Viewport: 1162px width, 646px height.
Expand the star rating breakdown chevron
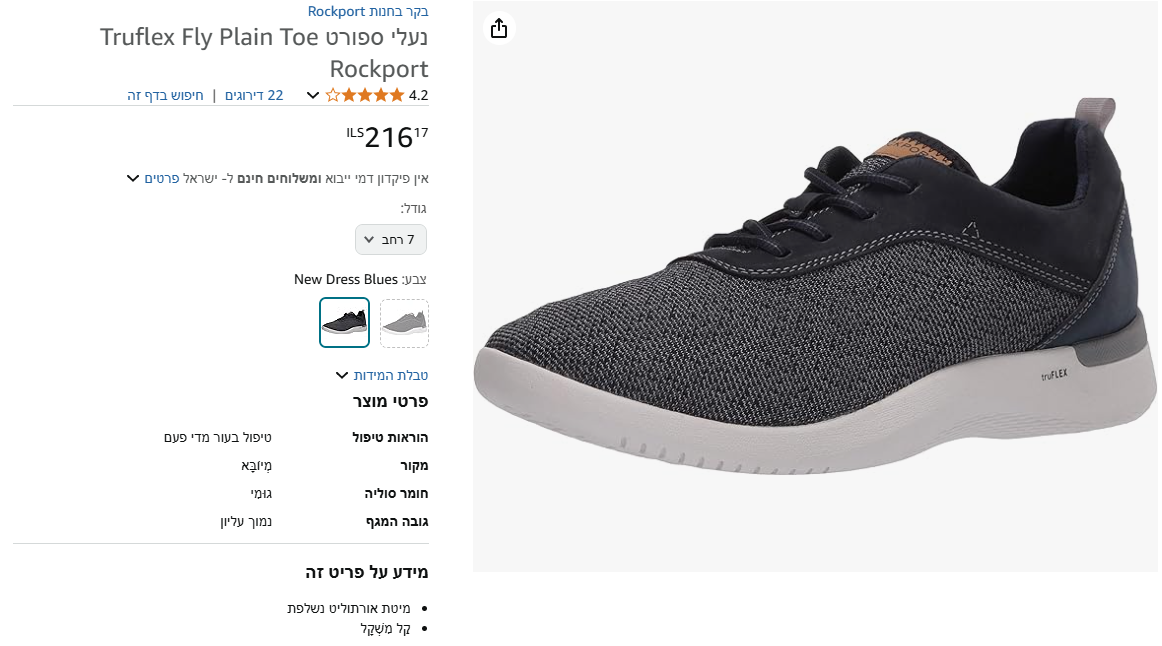point(311,94)
